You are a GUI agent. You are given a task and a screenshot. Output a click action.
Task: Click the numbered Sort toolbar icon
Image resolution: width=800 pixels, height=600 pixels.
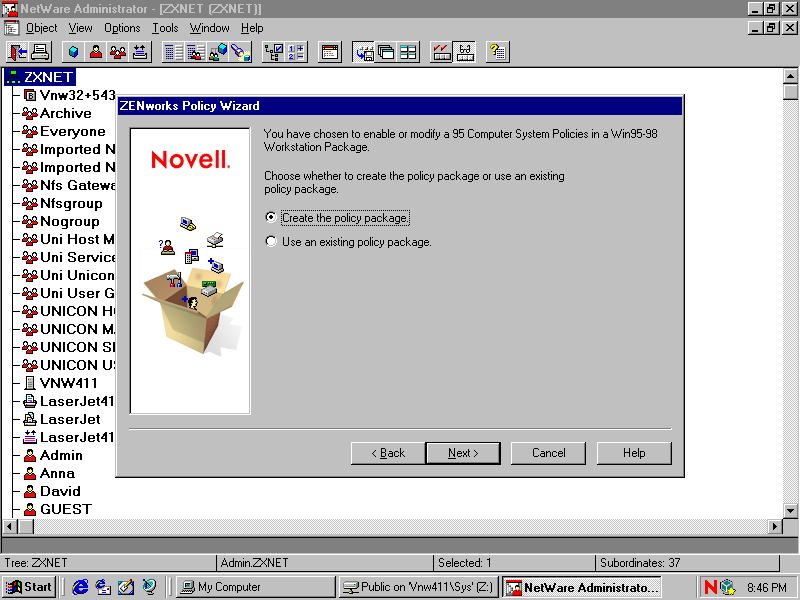point(296,52)
